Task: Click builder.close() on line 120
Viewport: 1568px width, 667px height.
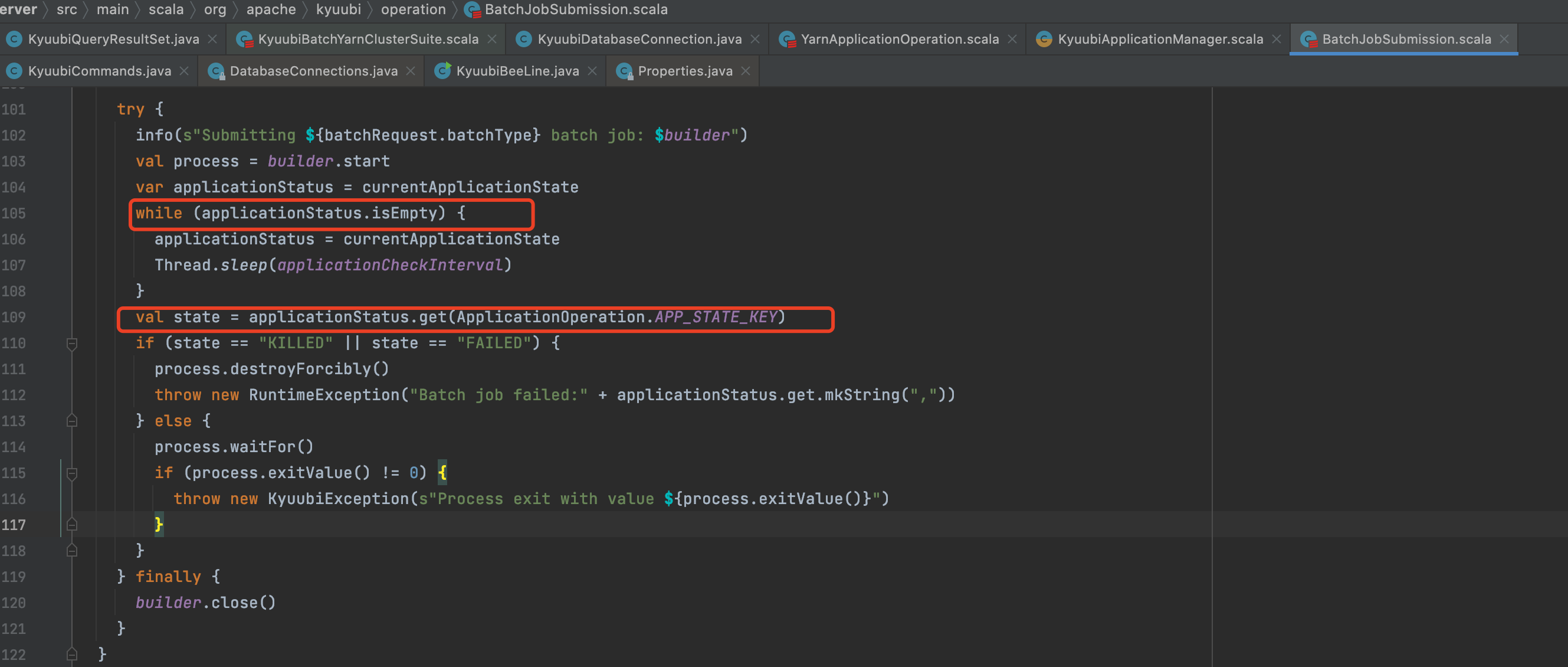Action: tap(206, 603)
